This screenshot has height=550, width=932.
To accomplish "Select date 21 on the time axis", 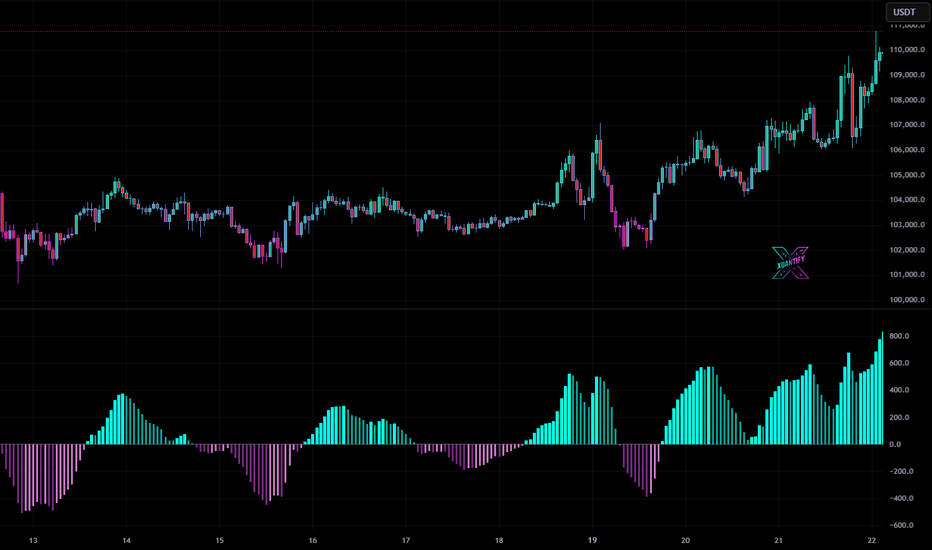I will click(779, 540).
